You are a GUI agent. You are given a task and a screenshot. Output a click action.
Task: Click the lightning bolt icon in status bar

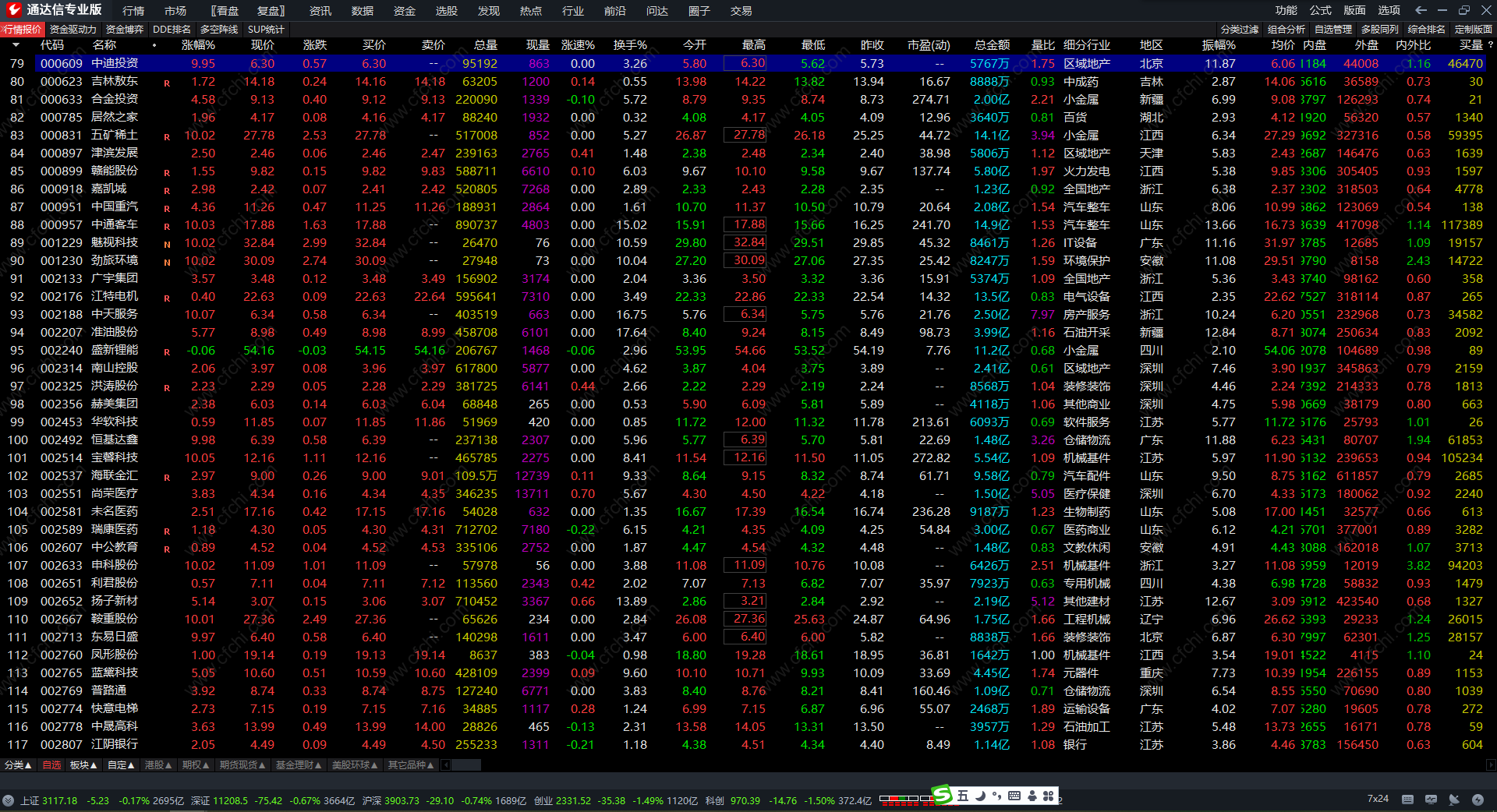(1478, 800)
